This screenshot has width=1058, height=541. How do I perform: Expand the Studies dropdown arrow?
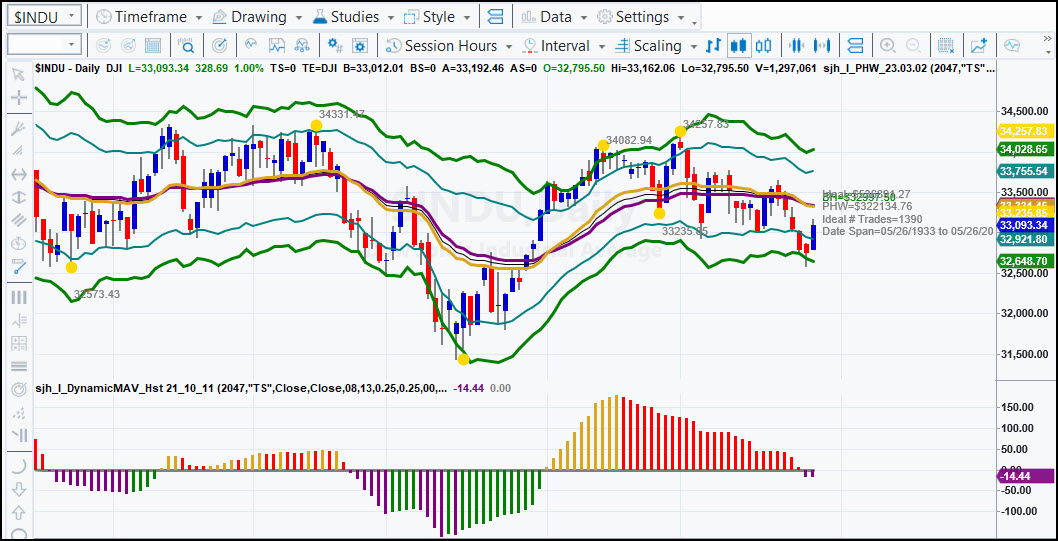(390, 17)
